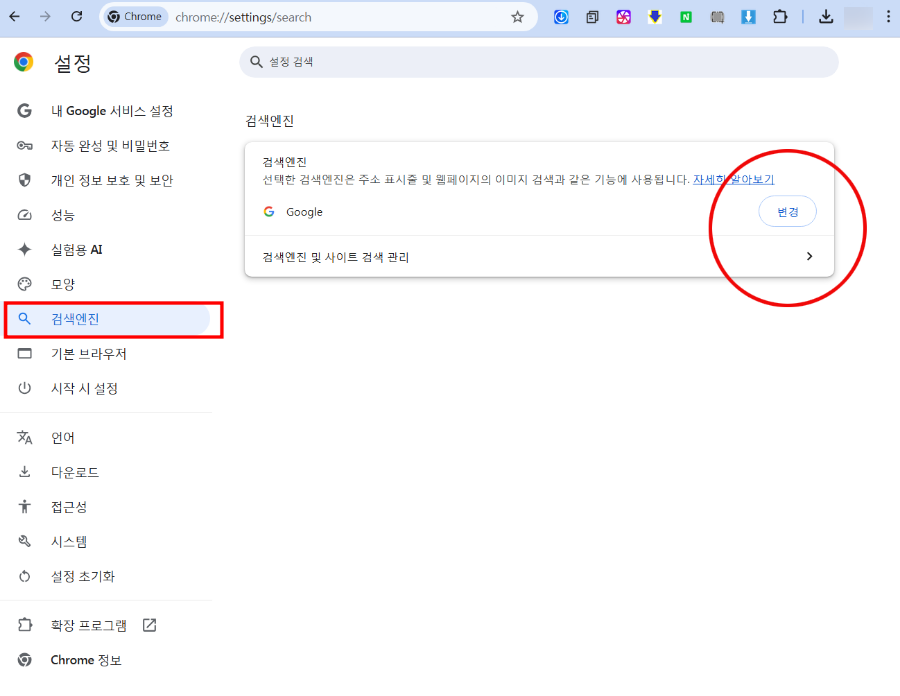900x696 pixels.
Task: Select 개인 정보 보호 및 보안 in the sidebar
Action: tap(110, 180)
